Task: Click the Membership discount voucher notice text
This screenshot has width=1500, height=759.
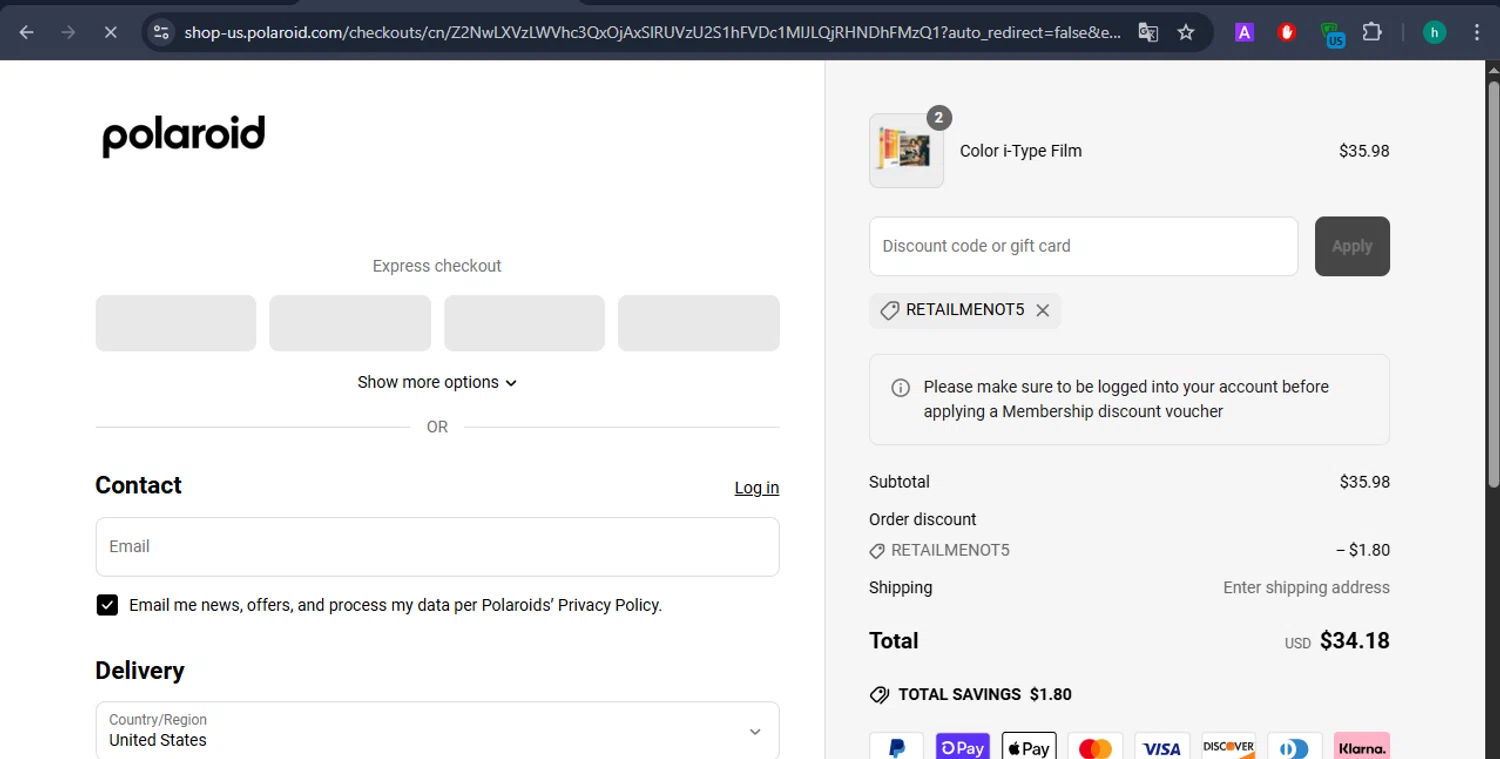Action: click(1126, 399)
